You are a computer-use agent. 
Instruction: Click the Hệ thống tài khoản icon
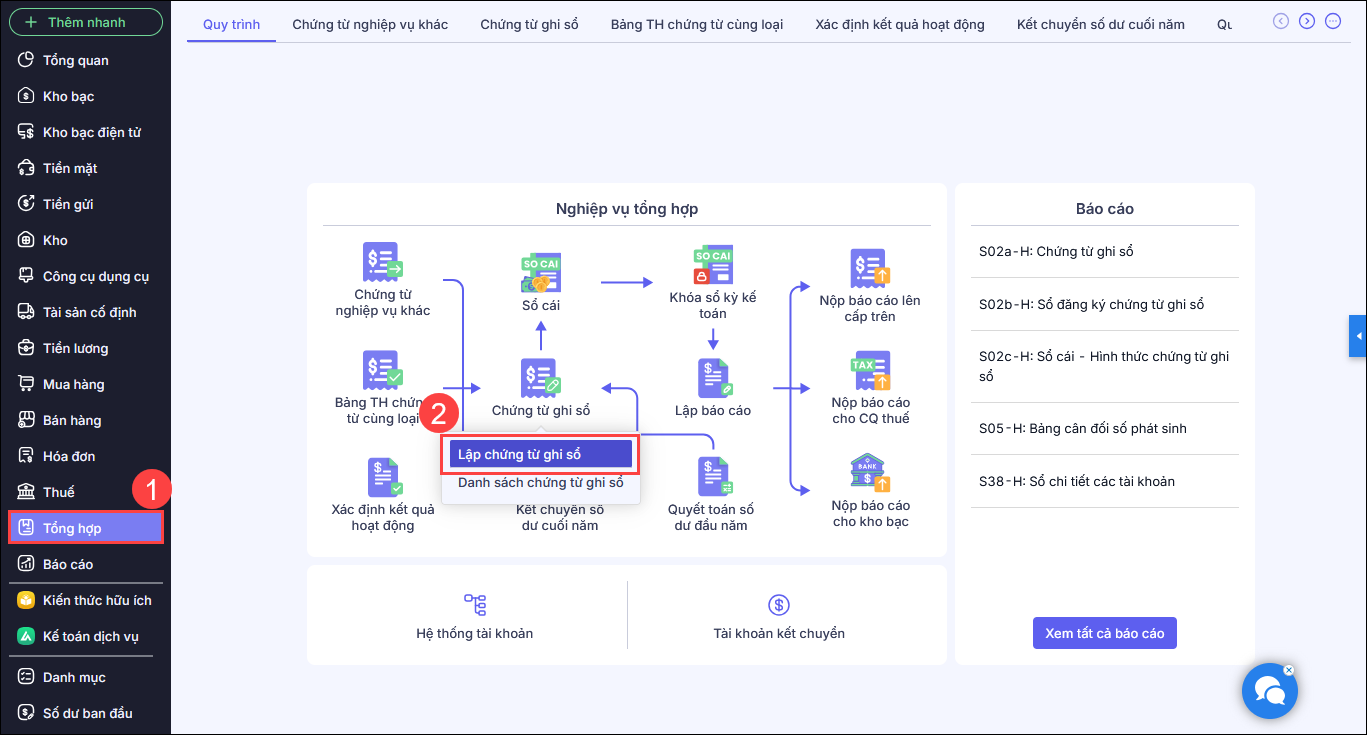(475, 604)
